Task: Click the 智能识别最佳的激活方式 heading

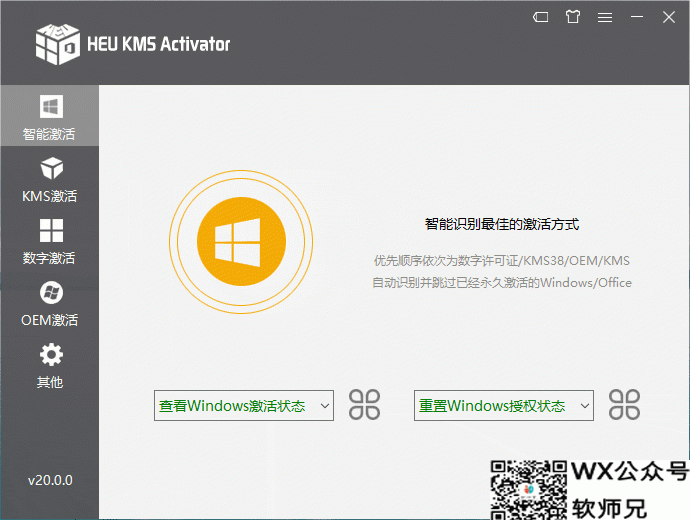Action: pos(502,224)
